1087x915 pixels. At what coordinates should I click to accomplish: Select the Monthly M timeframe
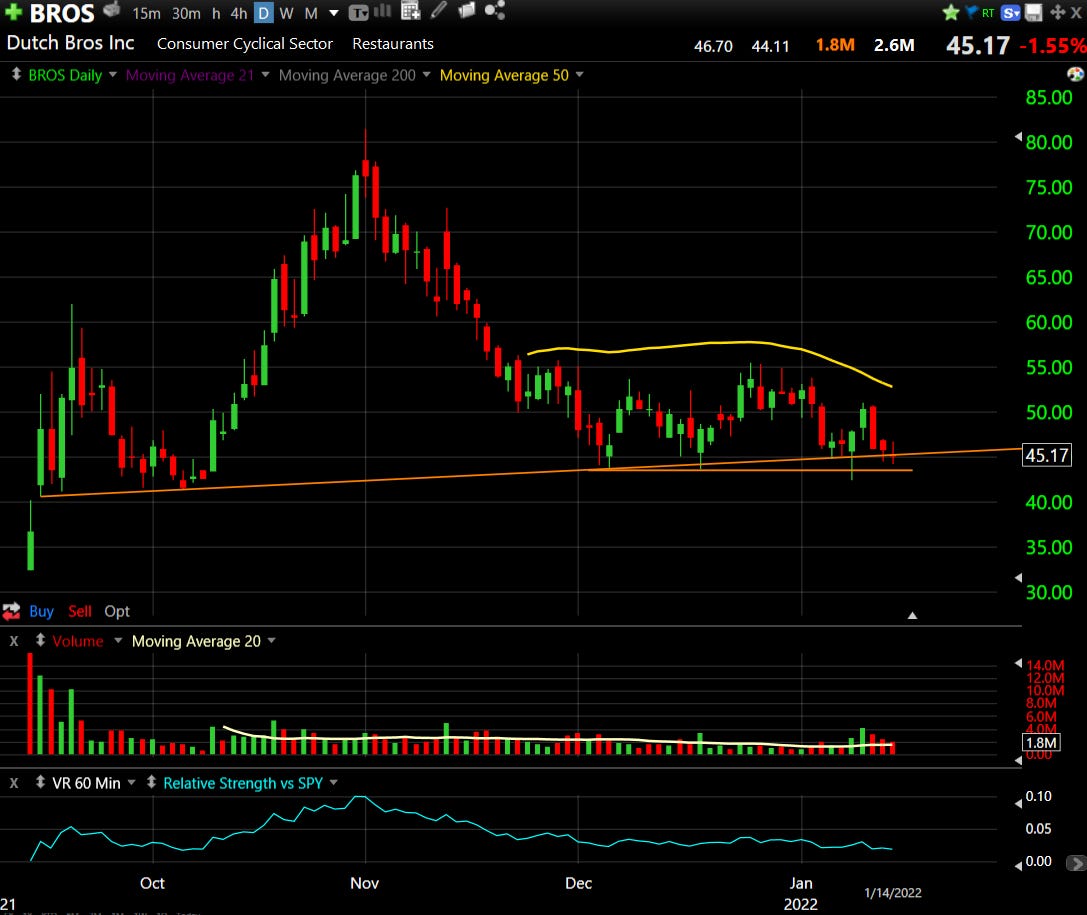click(x=311, y=13)
